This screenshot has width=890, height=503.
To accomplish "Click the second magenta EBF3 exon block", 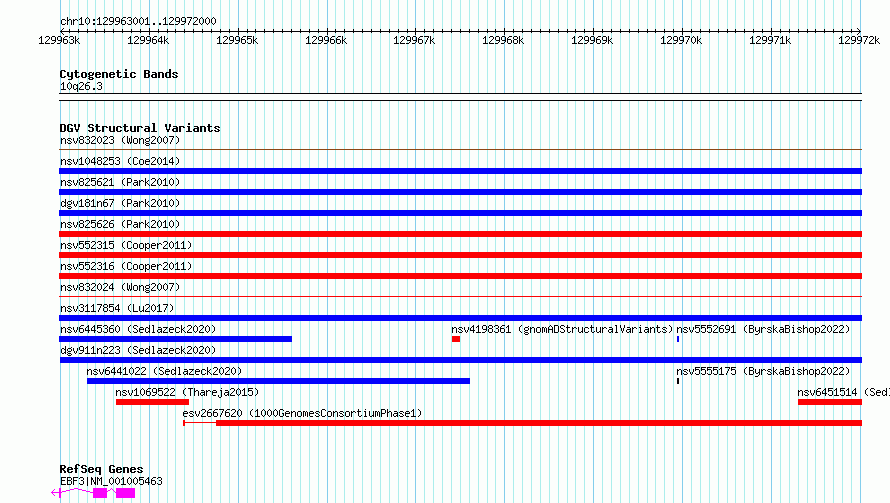I will tap(125, 493).
